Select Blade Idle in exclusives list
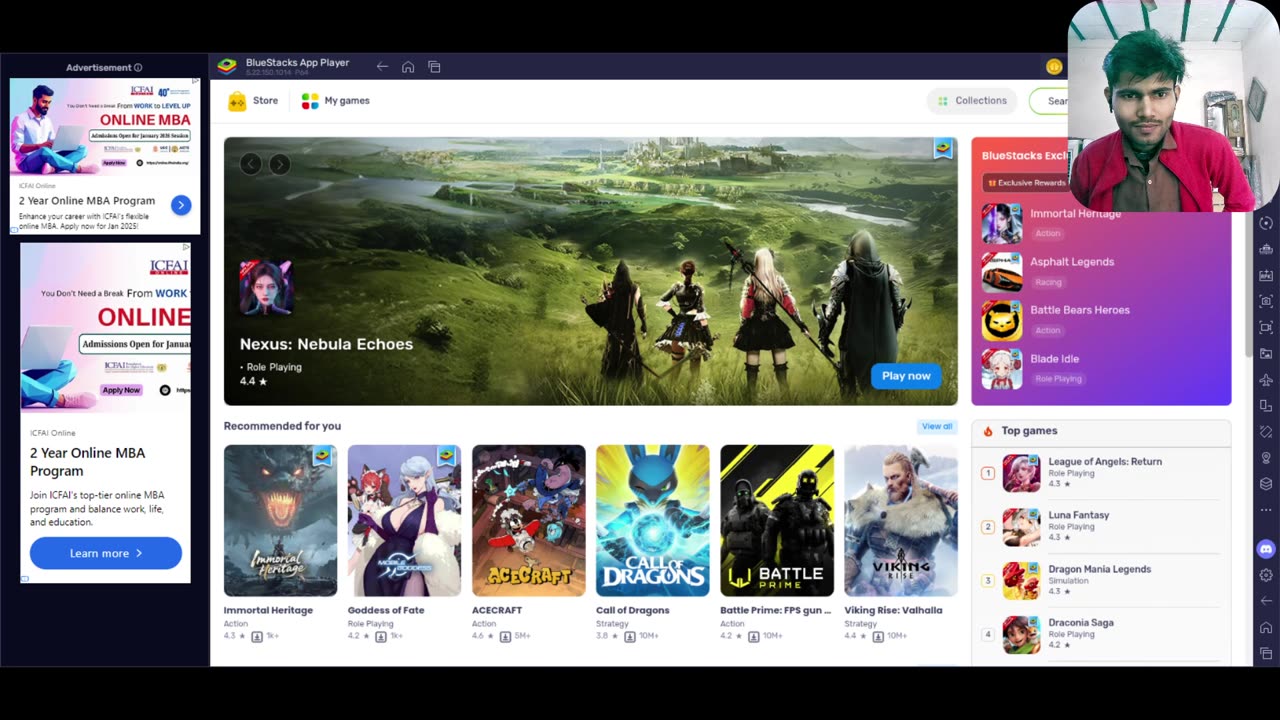This screenshot has height=720, width=1280. click(1100, 368)
